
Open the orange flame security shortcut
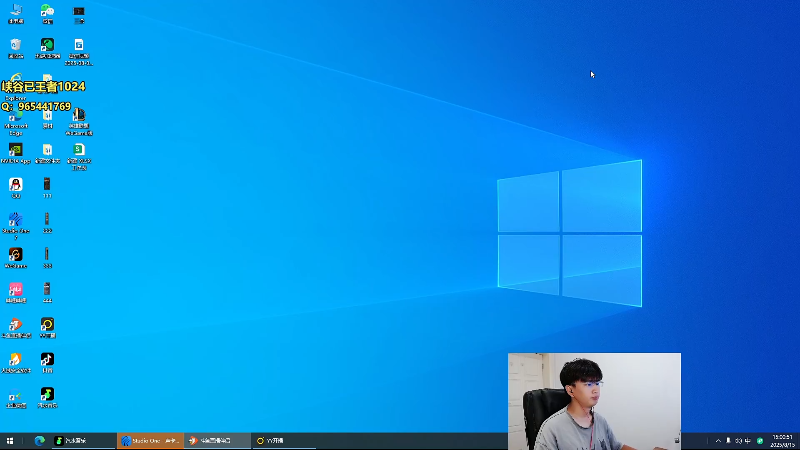coord(16,363)
